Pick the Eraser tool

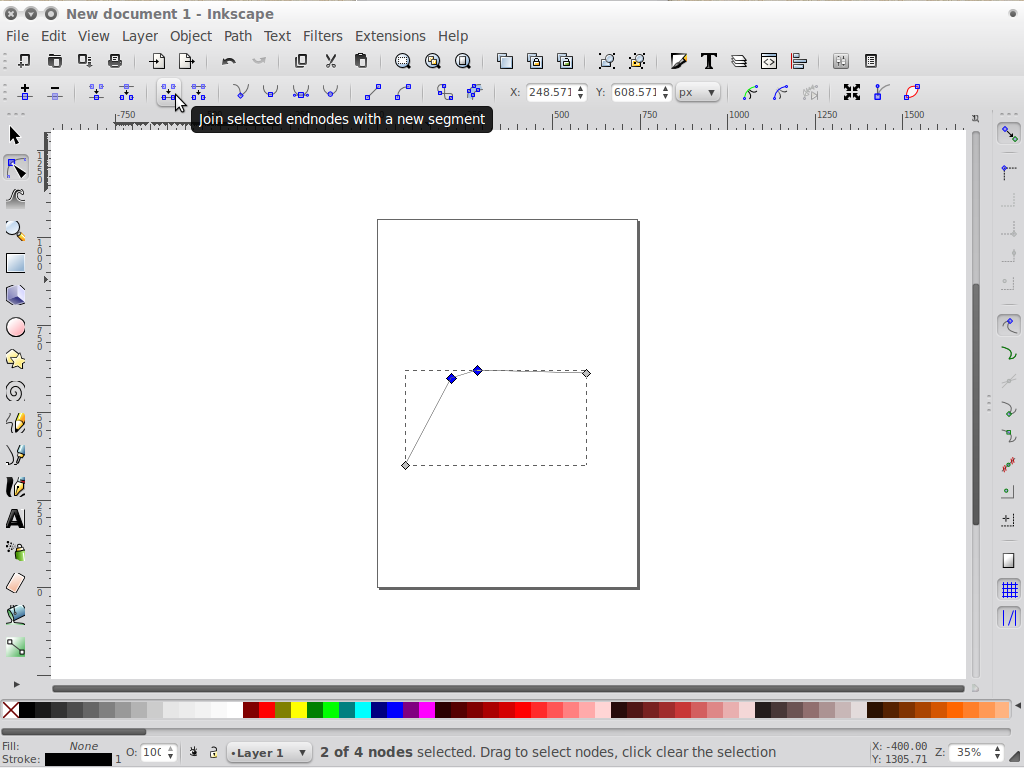[x=16, y=583]
